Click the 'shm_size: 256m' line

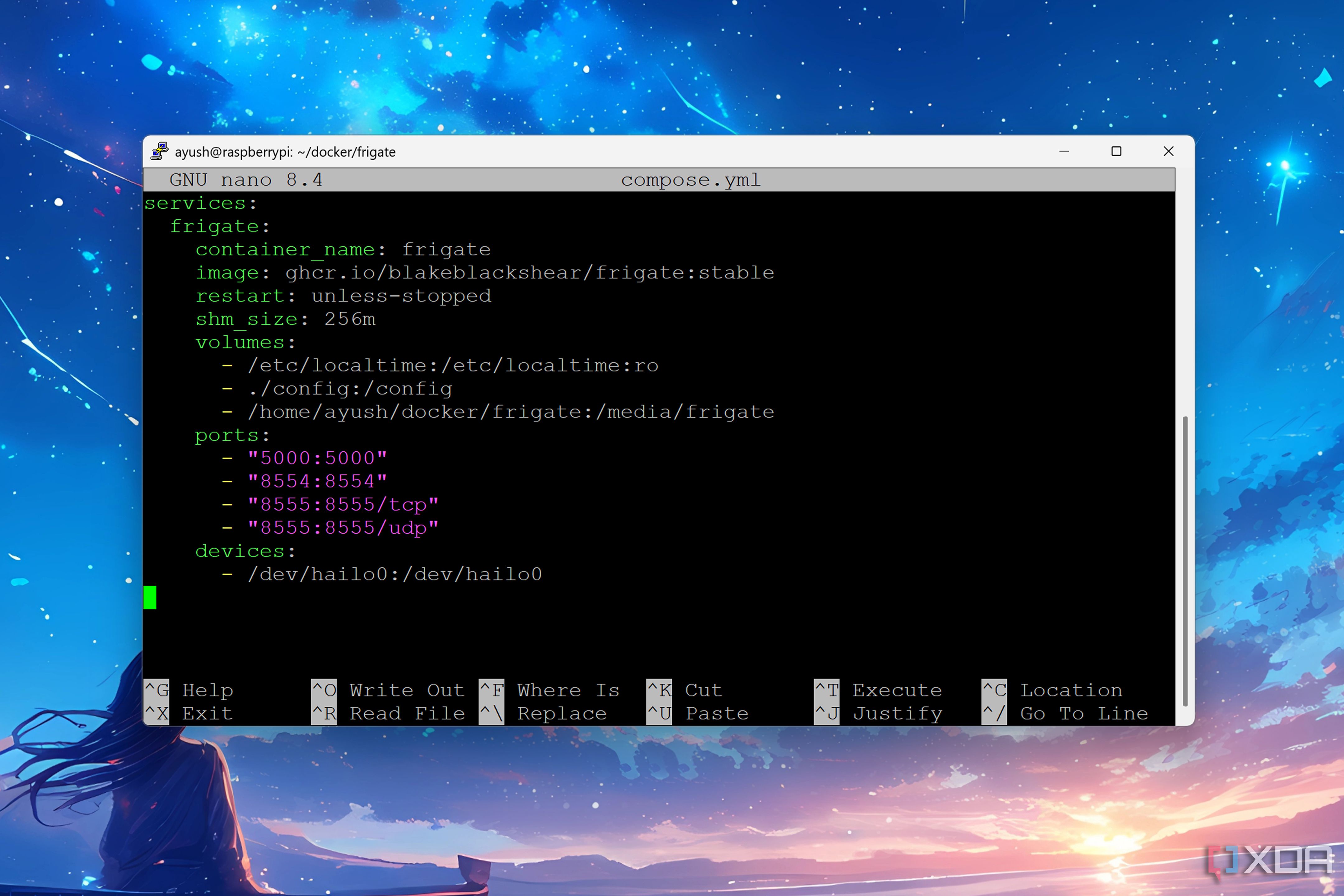click(286, 320)
